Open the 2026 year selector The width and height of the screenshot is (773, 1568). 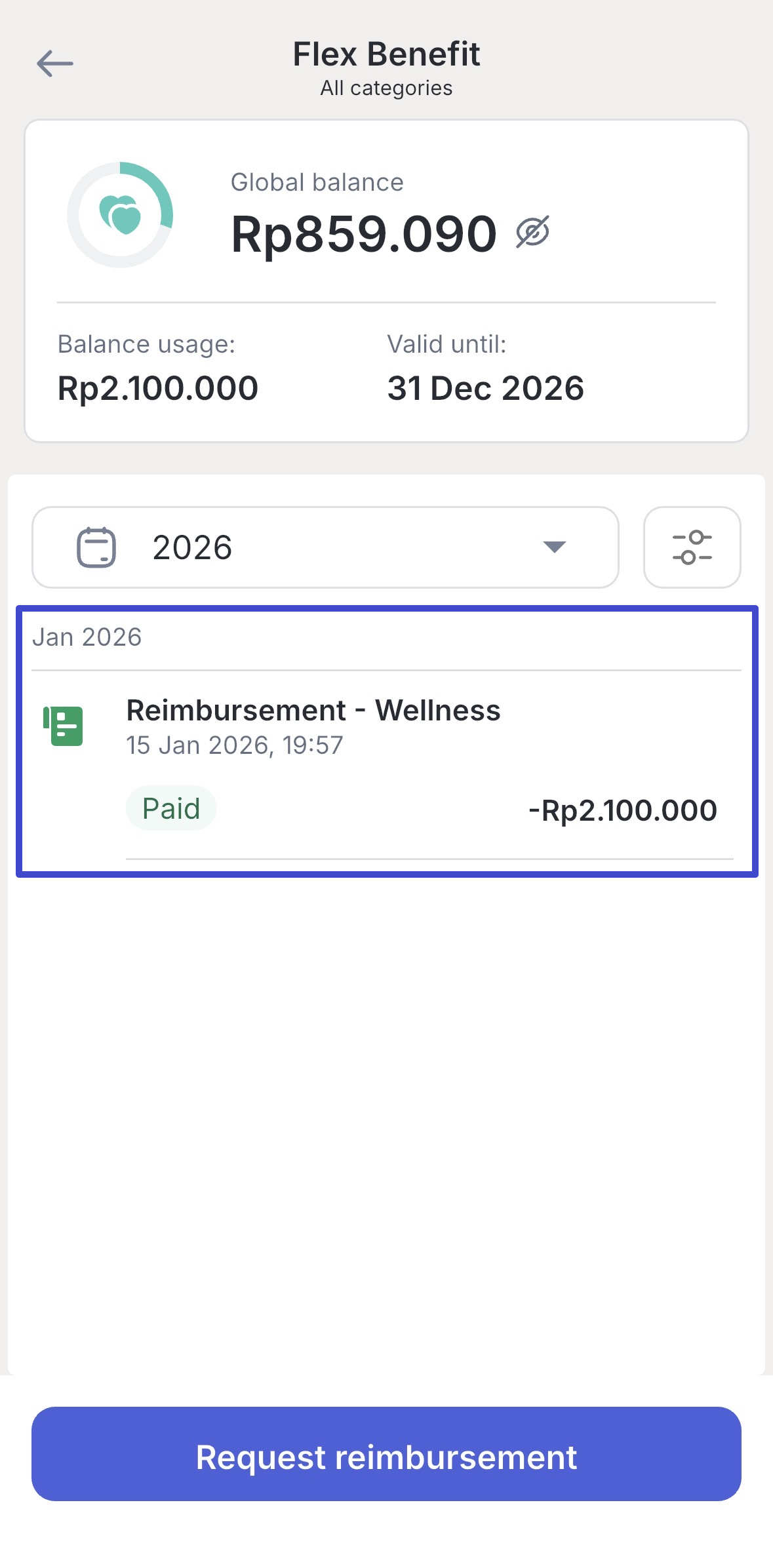[x=325, y=547]
